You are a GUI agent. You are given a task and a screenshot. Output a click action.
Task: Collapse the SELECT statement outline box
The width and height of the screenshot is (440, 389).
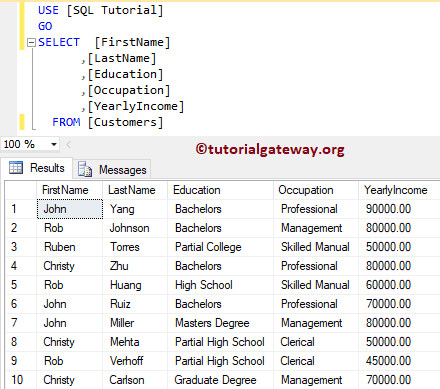pos(31,42)
